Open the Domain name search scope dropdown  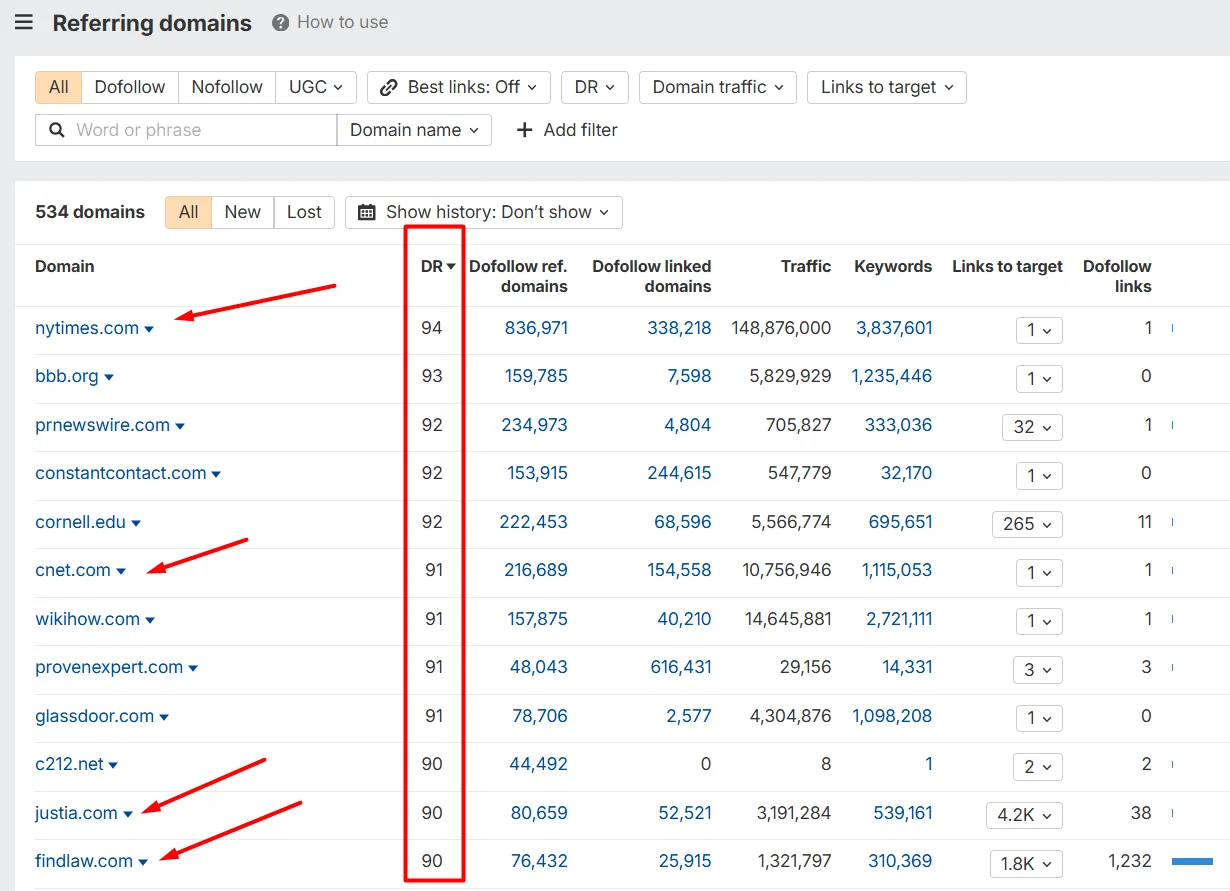tap(414, 130)
